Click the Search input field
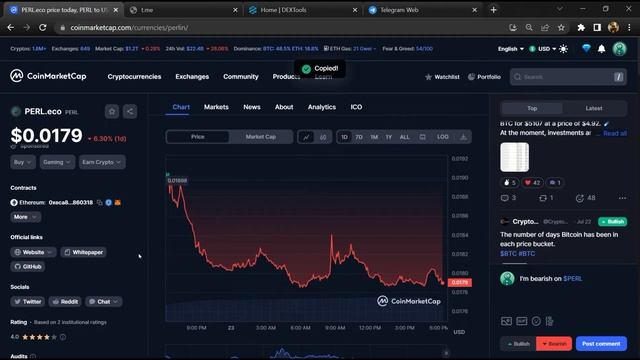Screen dimensions: 640x360 tap(569, 77)
